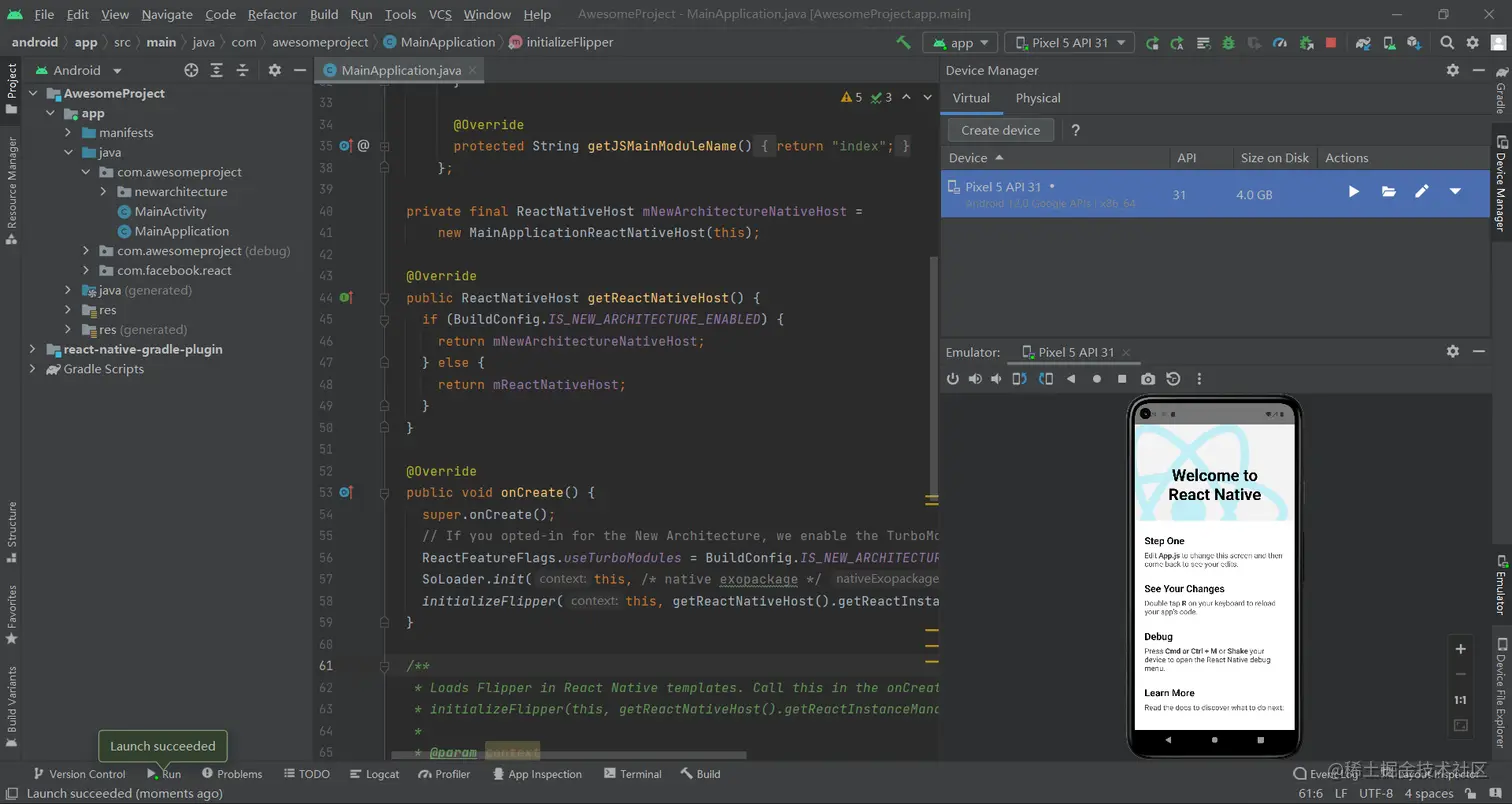Expand the newarchitecture package
Image resolution: width=1512 pixels, height=804 pixels.
coord(104,191)
